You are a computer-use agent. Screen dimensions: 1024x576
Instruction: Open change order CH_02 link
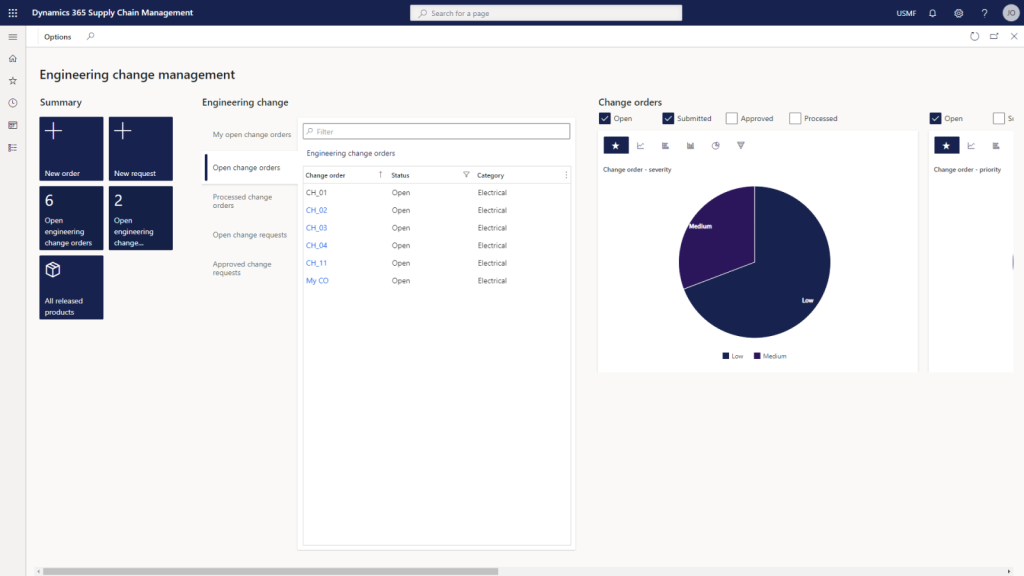click(316, 210)
